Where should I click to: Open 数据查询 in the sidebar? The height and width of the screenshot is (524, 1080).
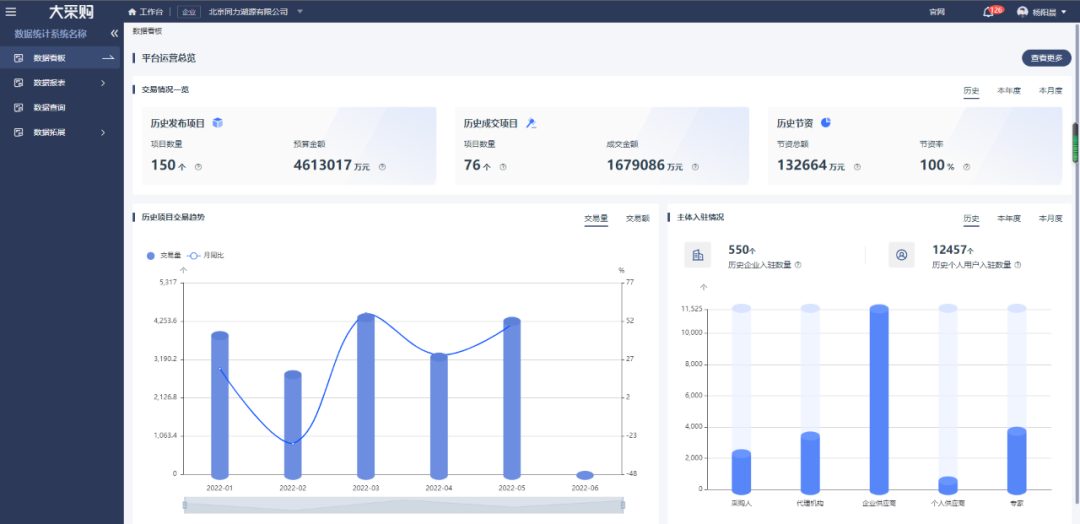(50, 108)
